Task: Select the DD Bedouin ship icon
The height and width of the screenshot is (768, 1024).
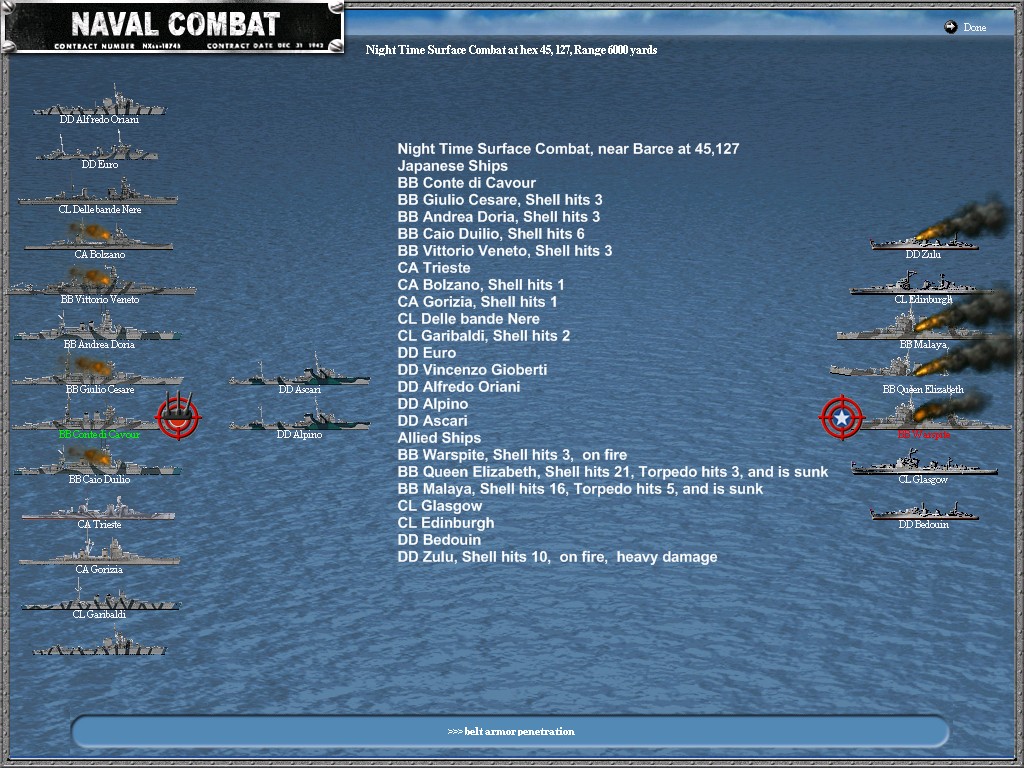Action: pos(923,510)
